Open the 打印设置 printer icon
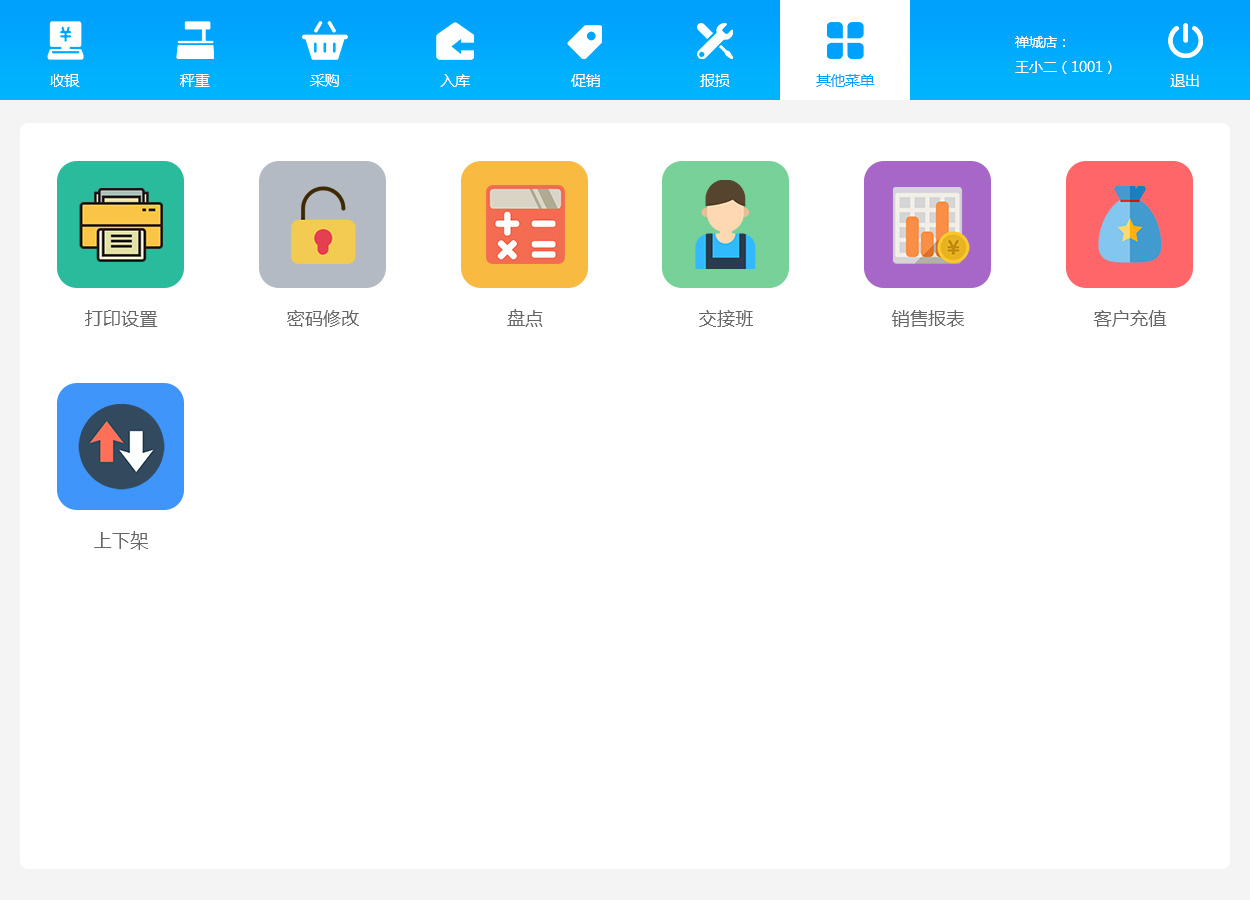1250x900 pixels. 120,224
